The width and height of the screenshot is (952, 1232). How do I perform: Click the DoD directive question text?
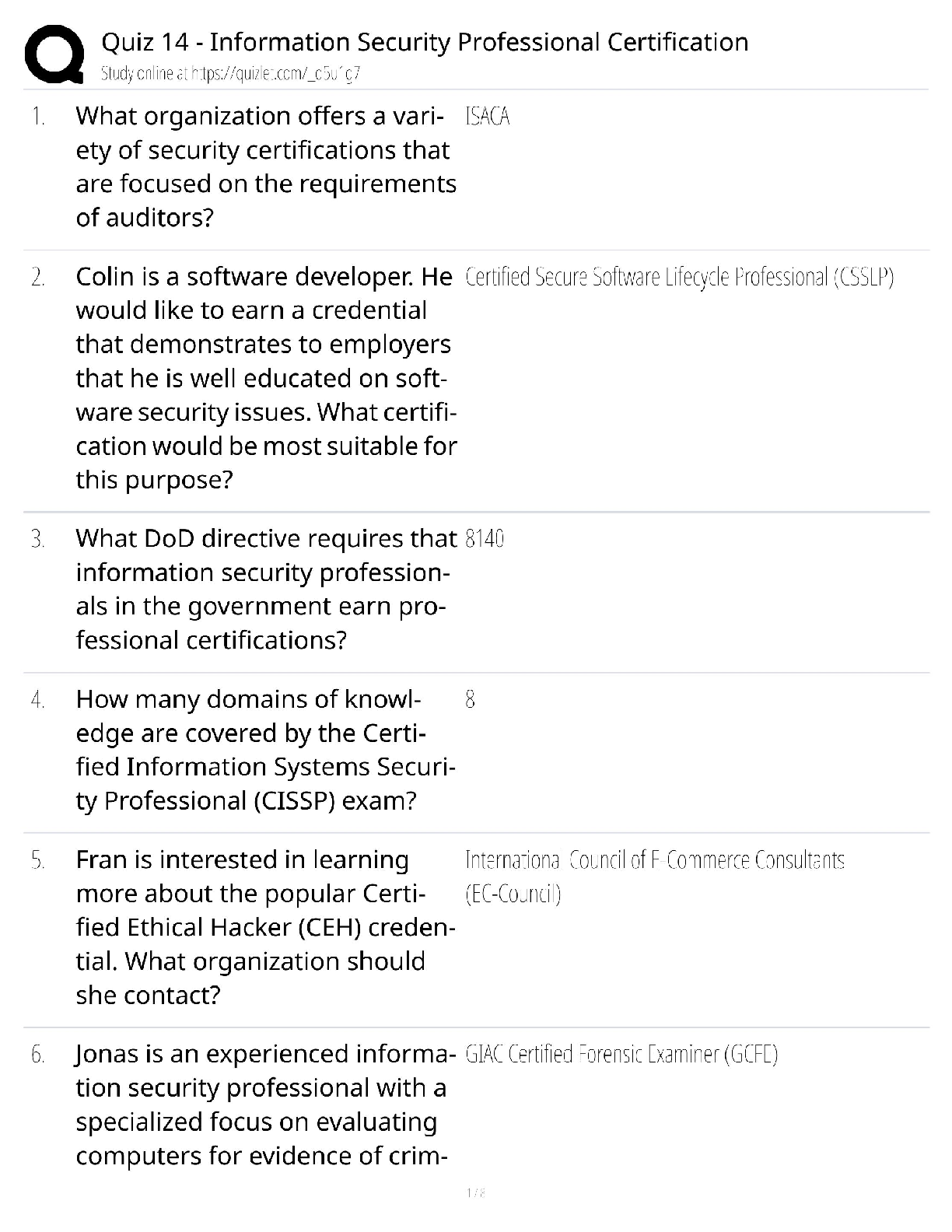pos(265,589)
